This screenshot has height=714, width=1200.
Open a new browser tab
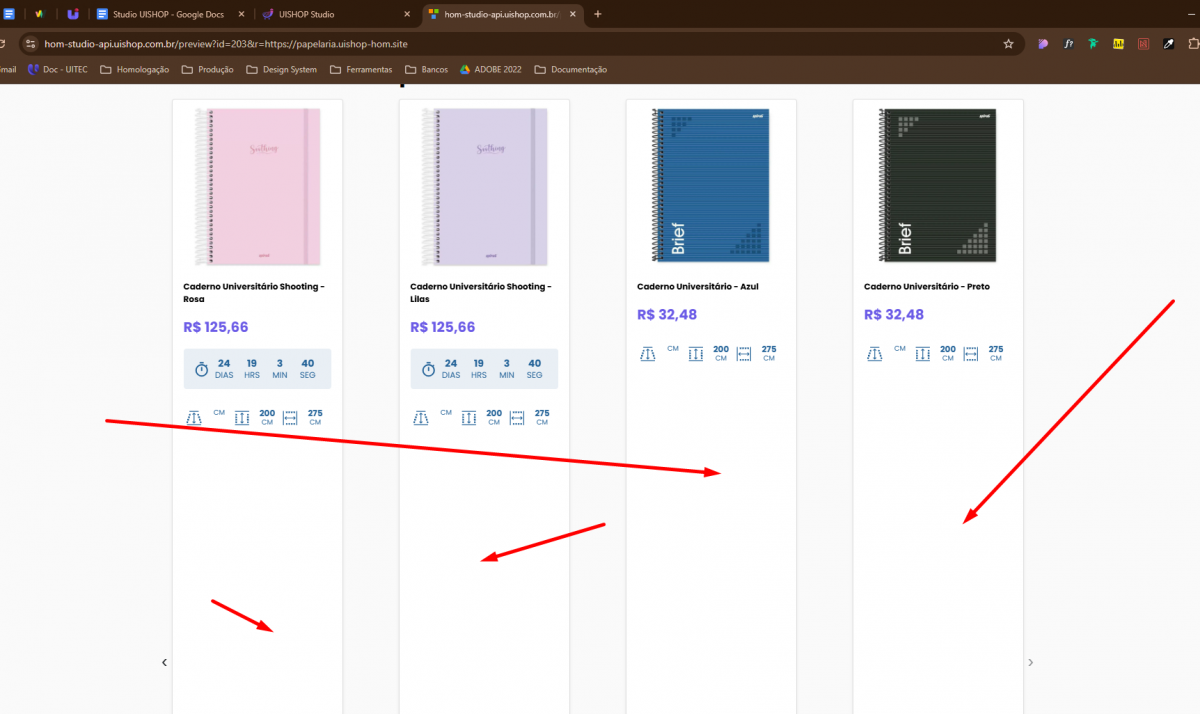[x=598, y=15]
